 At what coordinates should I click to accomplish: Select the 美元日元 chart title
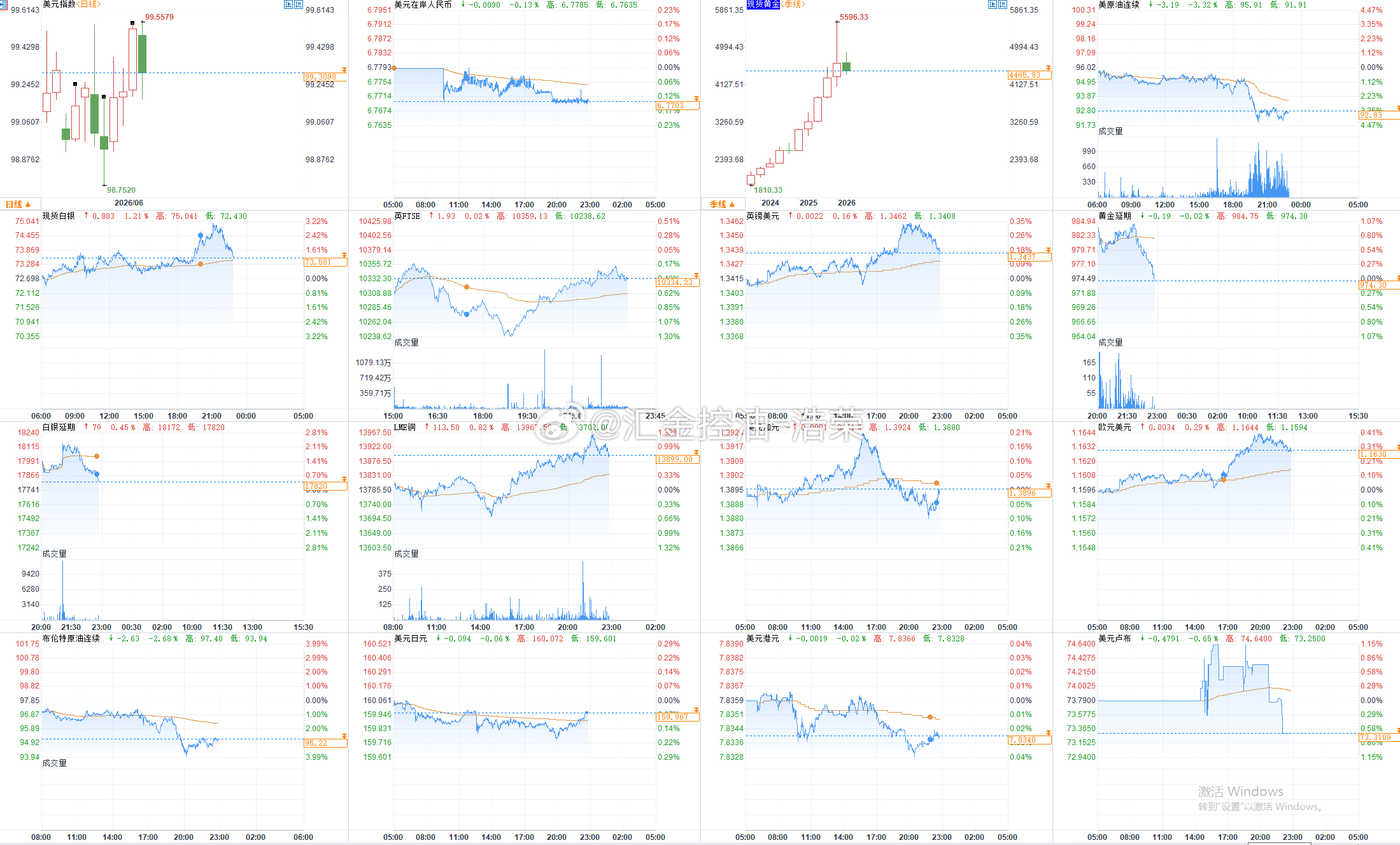click(411, 638)
